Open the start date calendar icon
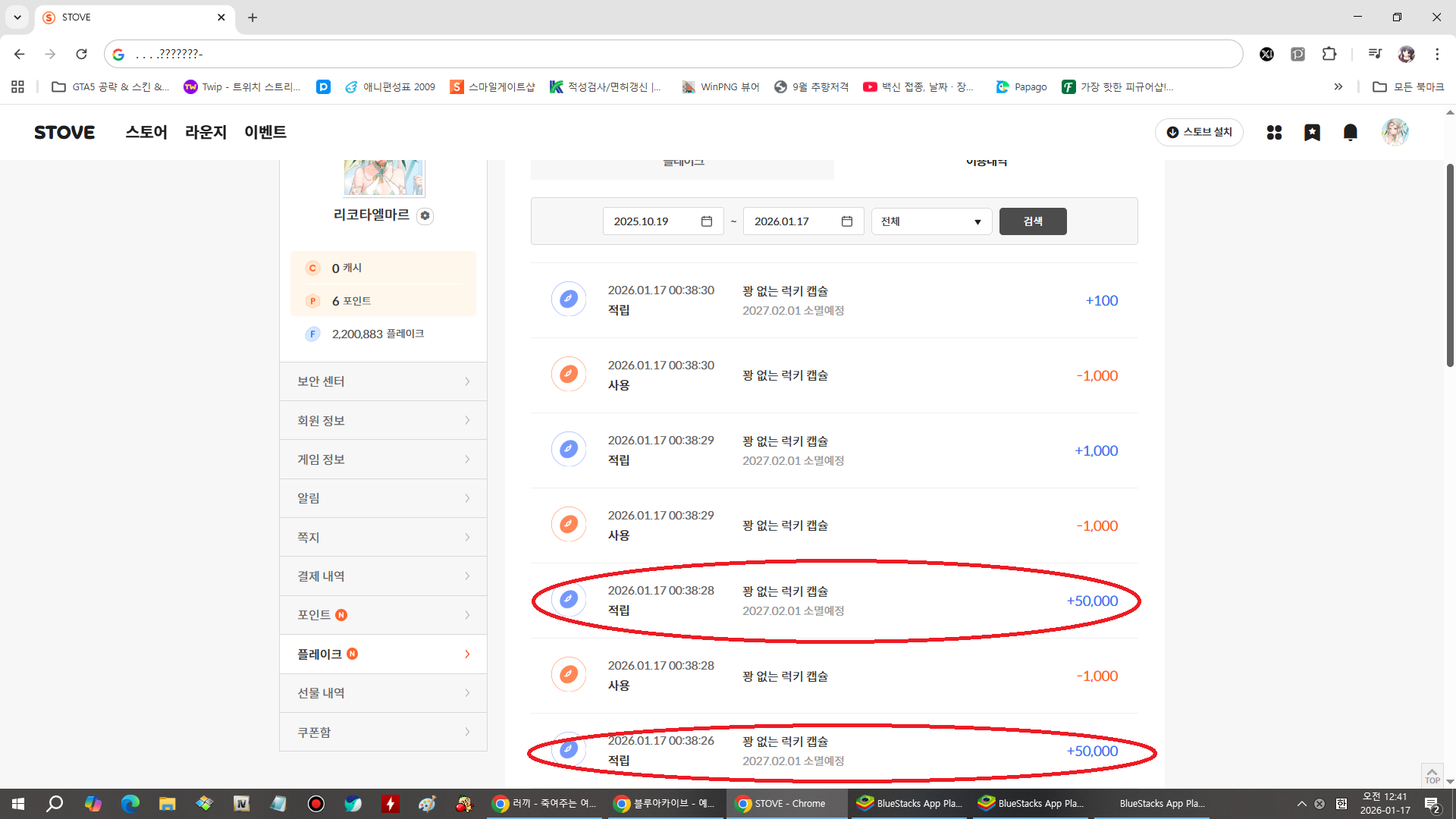The height and width of the screenshot is (819, 1456). (707, 221)
